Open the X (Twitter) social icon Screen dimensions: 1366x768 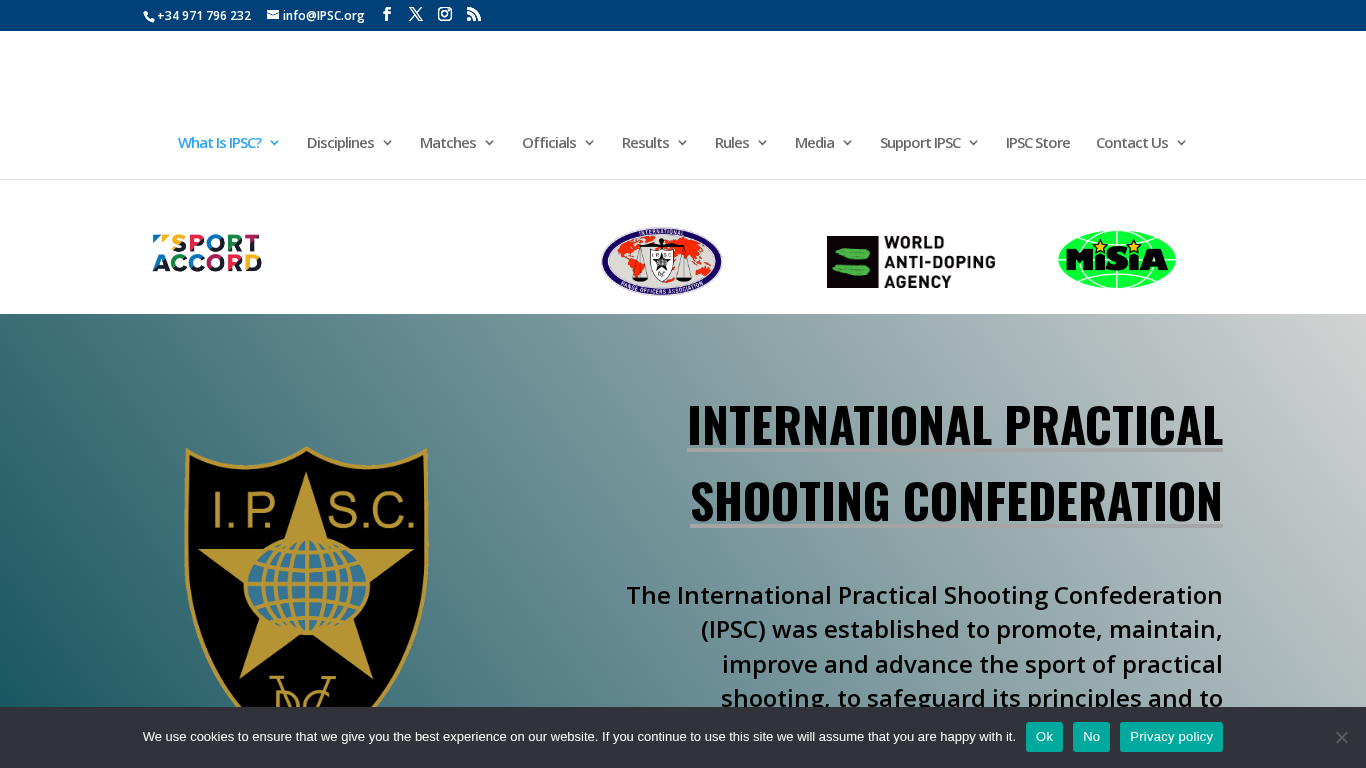point(416,15)
